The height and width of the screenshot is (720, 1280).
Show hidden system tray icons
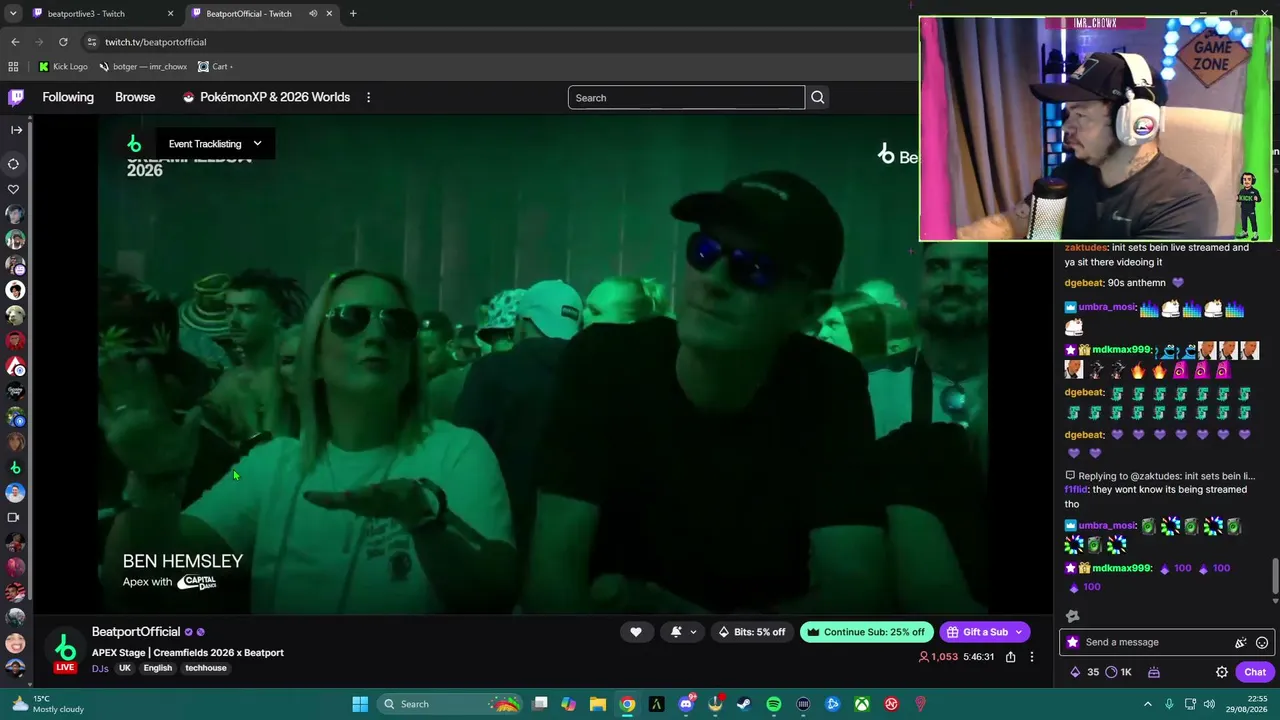coord(1148,704)
